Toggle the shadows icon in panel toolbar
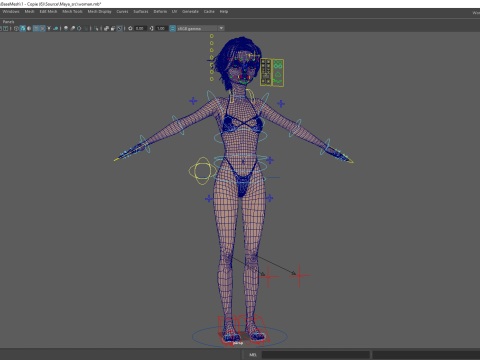Viewport: 480px width, 360px height. pos(56,29)
